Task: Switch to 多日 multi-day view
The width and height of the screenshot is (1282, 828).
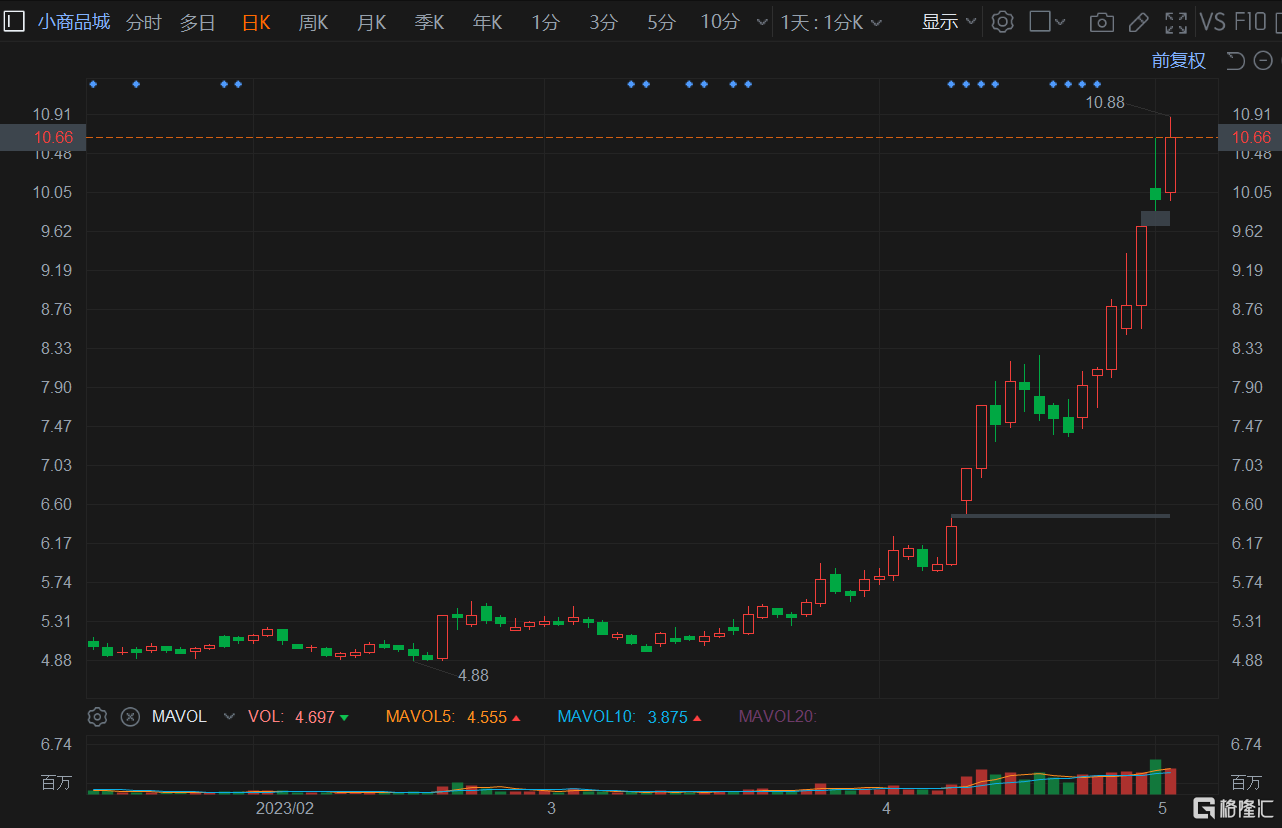Action: click(x=198, y=22)
